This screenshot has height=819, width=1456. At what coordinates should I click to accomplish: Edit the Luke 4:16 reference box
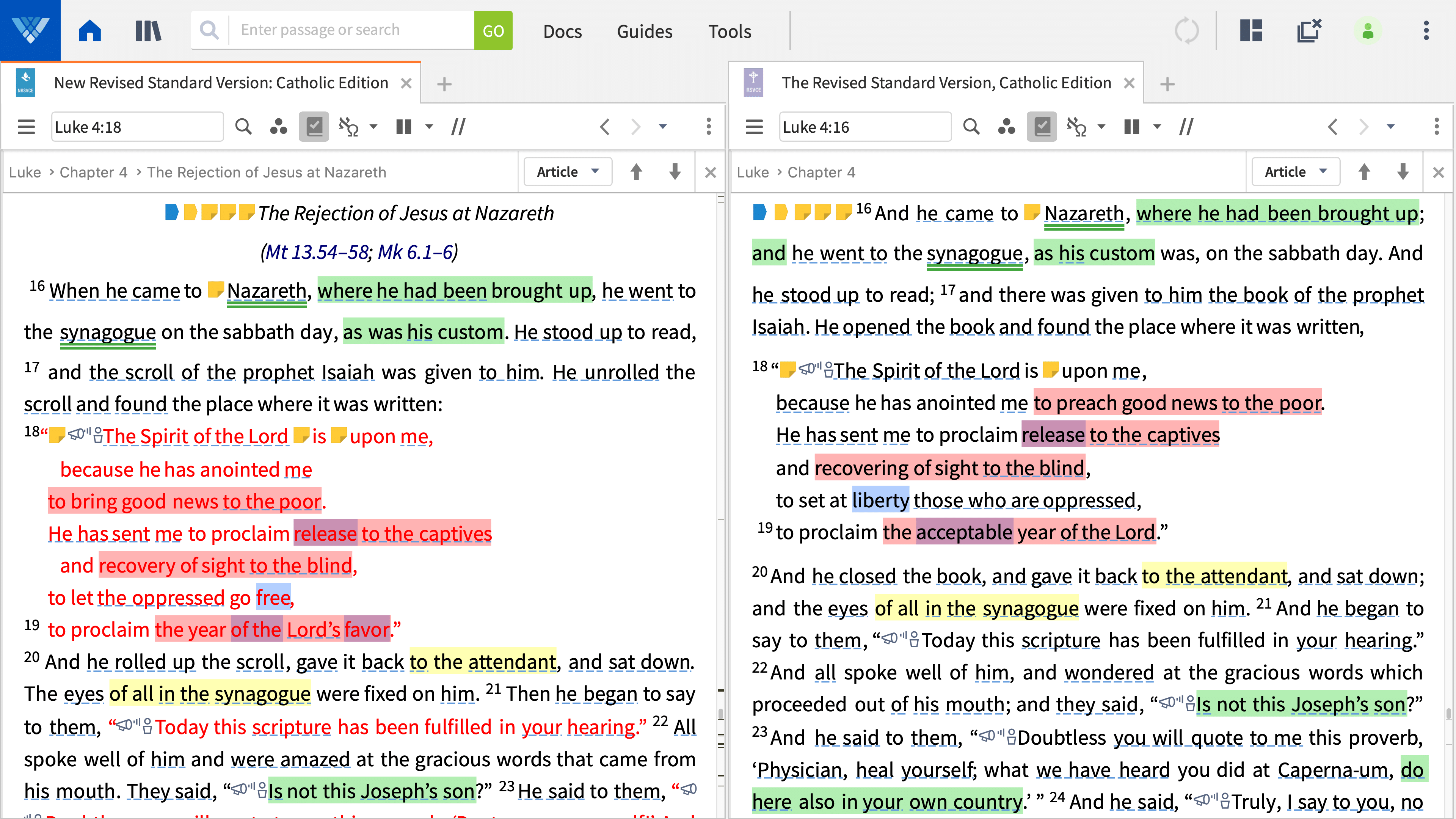coord(865,127)
